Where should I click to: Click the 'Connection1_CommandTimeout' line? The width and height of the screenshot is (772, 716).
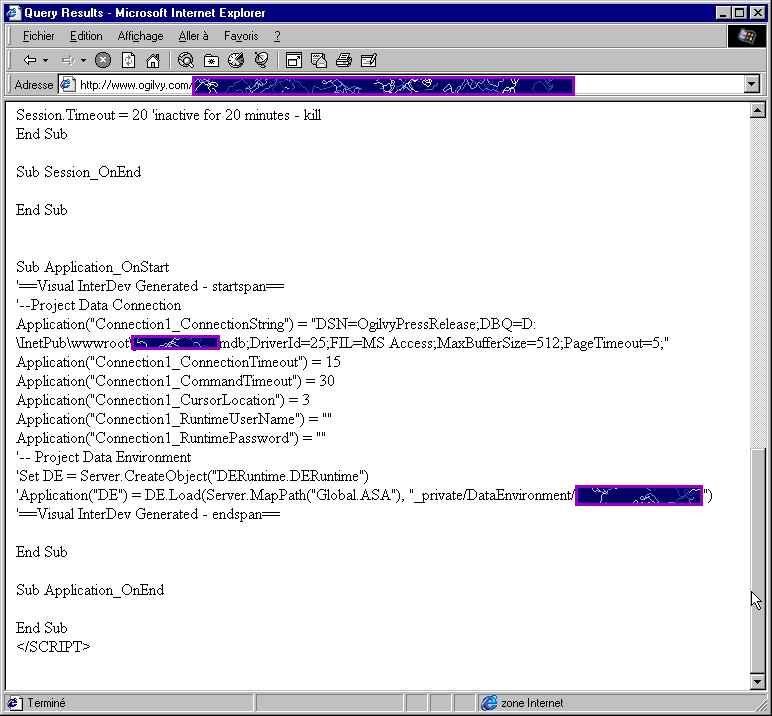[175, 381]
